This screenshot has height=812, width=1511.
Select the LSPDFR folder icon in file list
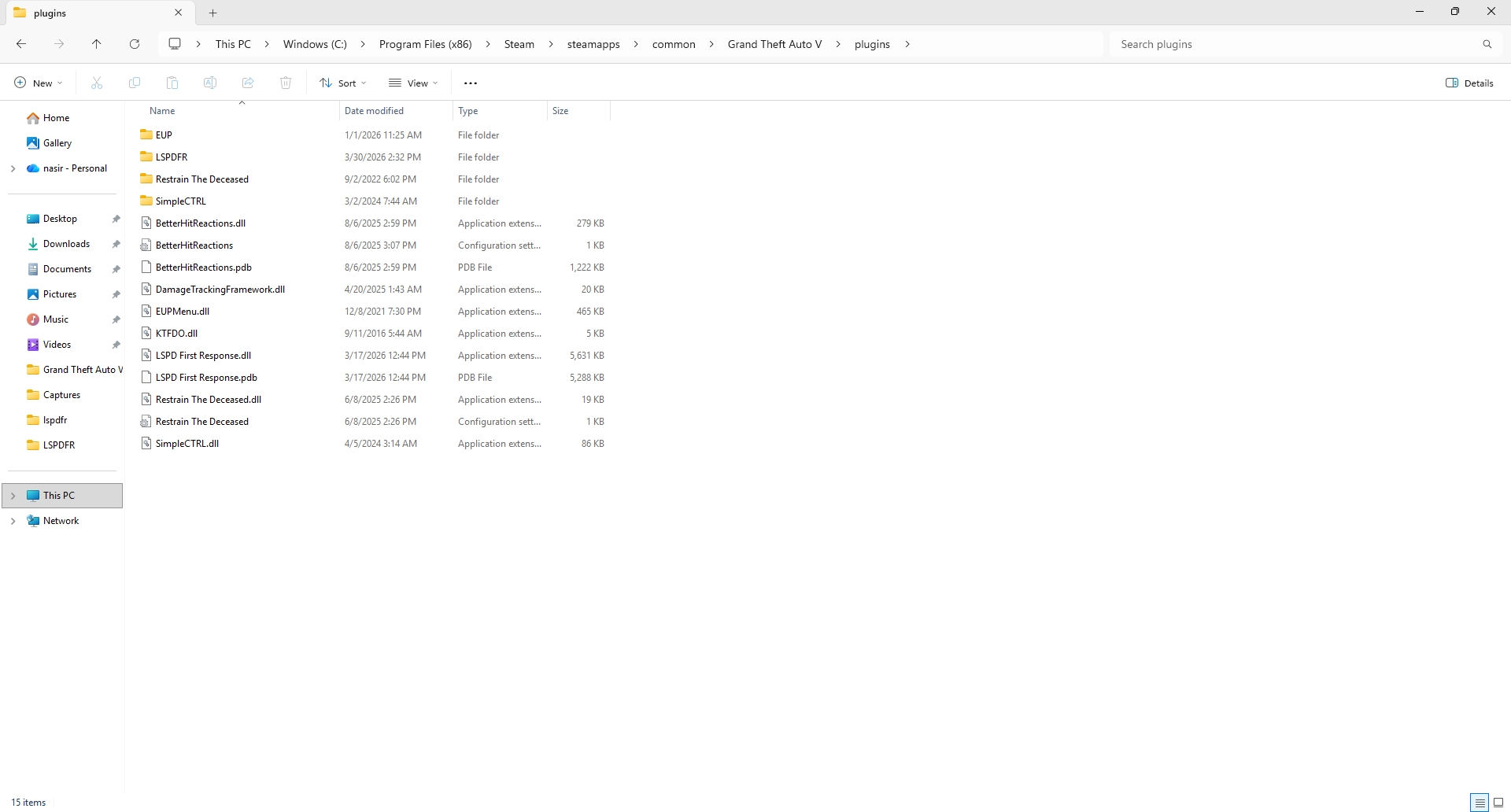pyautogui.click(x=146, y=157)
